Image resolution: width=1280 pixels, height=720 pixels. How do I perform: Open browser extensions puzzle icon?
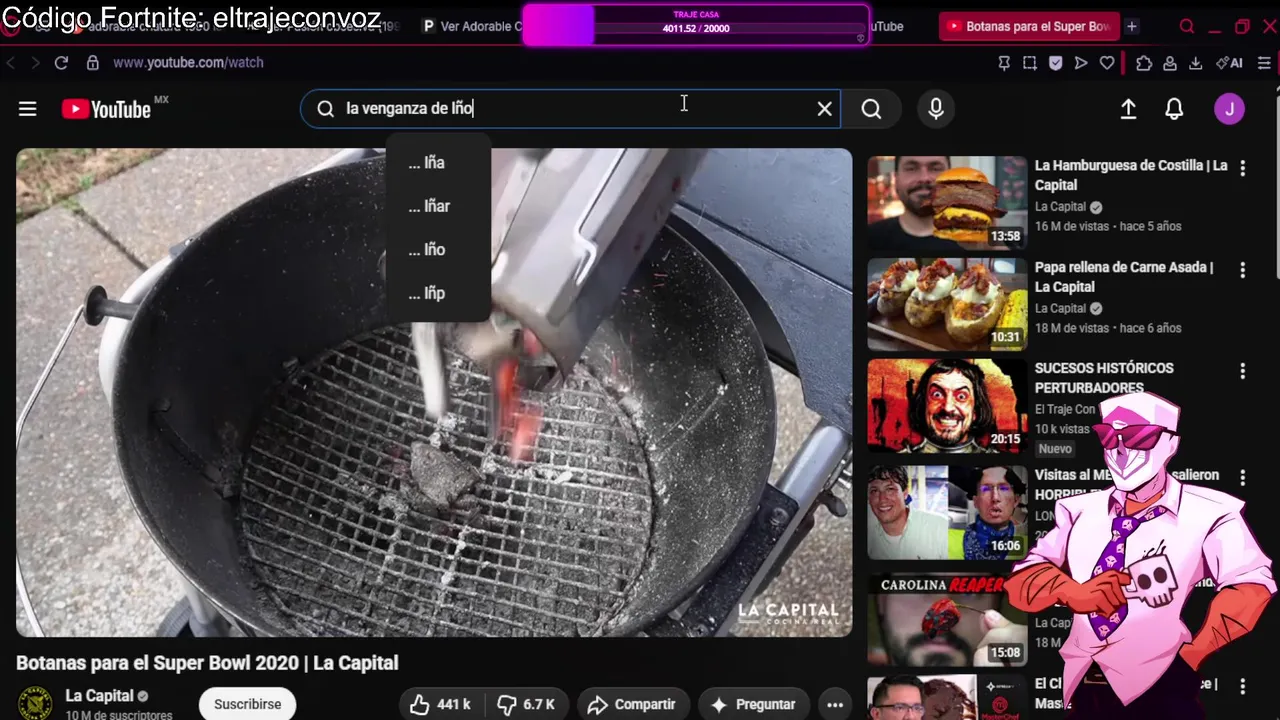click(1144, 62)
